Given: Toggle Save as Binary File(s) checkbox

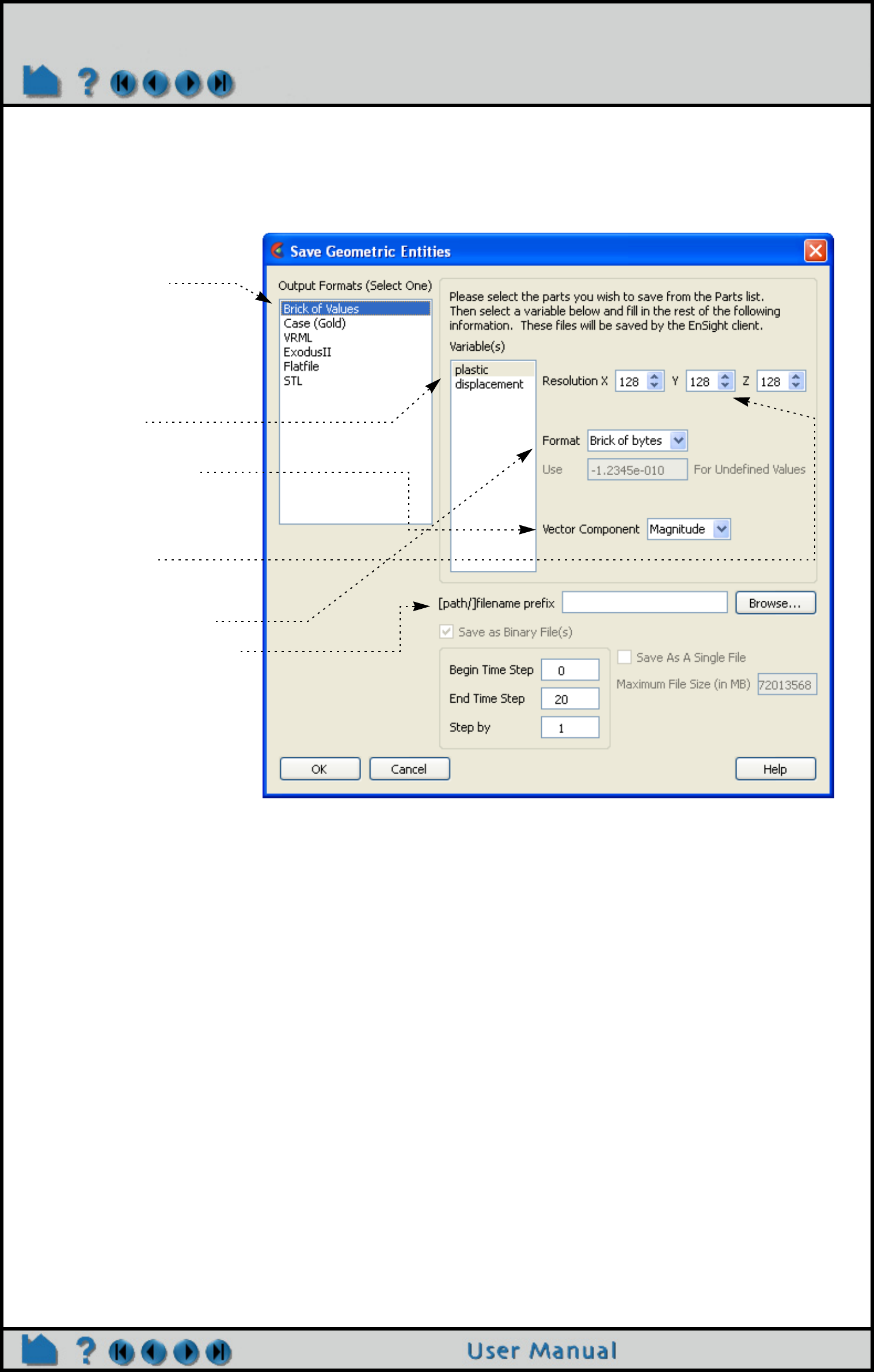Looking at the screenshot, I should coord(446,632).
